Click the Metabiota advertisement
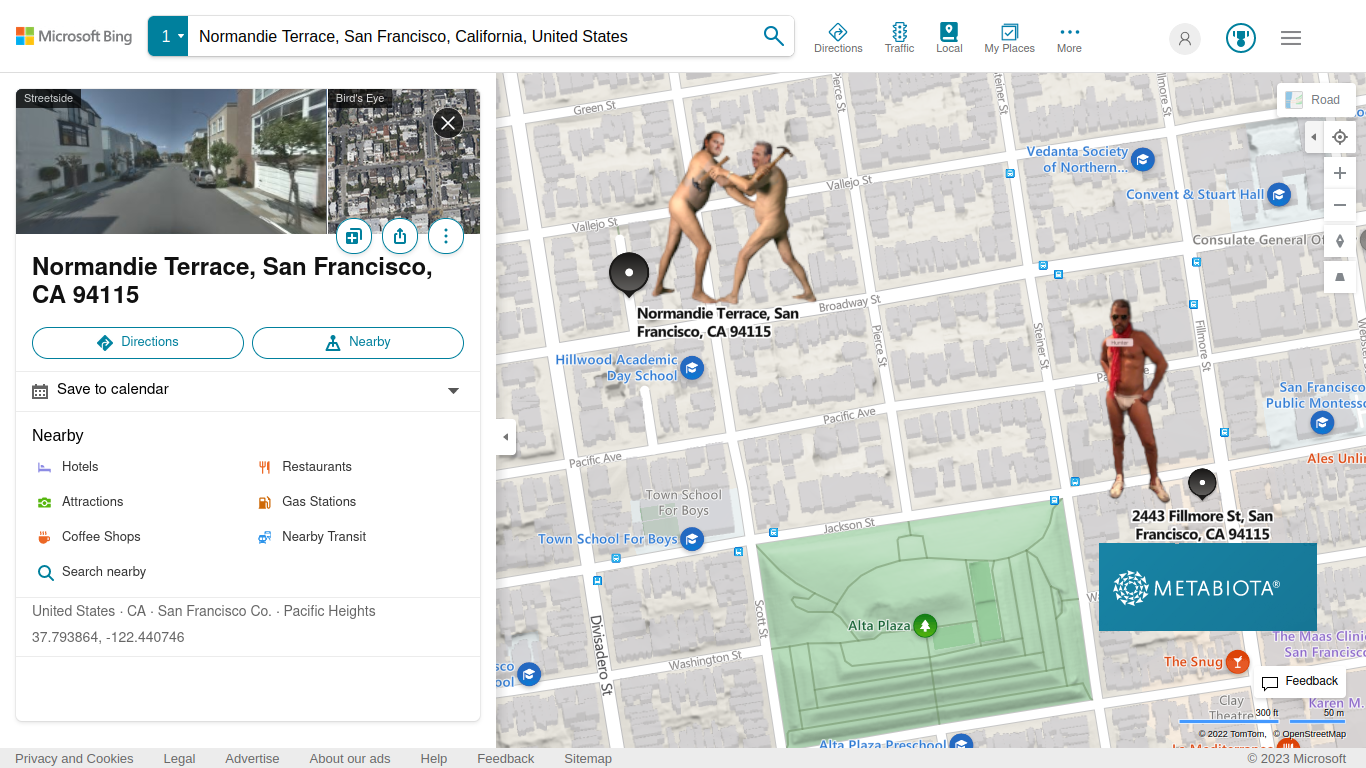 pos(1208,587)
